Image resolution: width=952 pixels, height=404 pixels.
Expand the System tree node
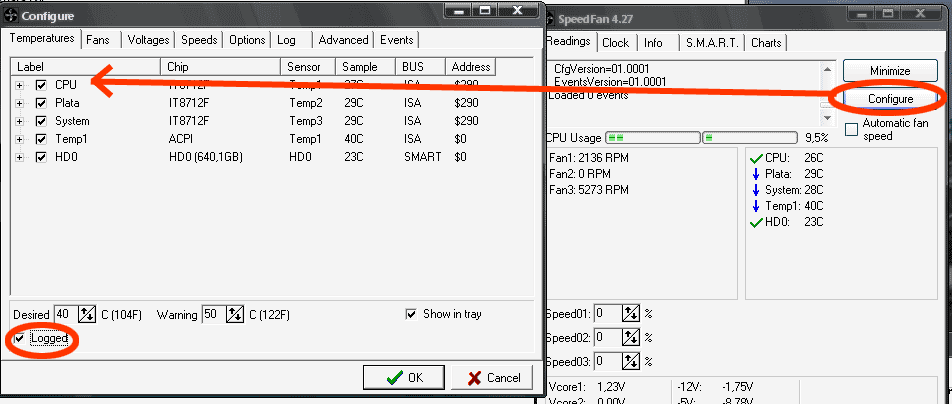pyautogui.click(x=19, y=121)
